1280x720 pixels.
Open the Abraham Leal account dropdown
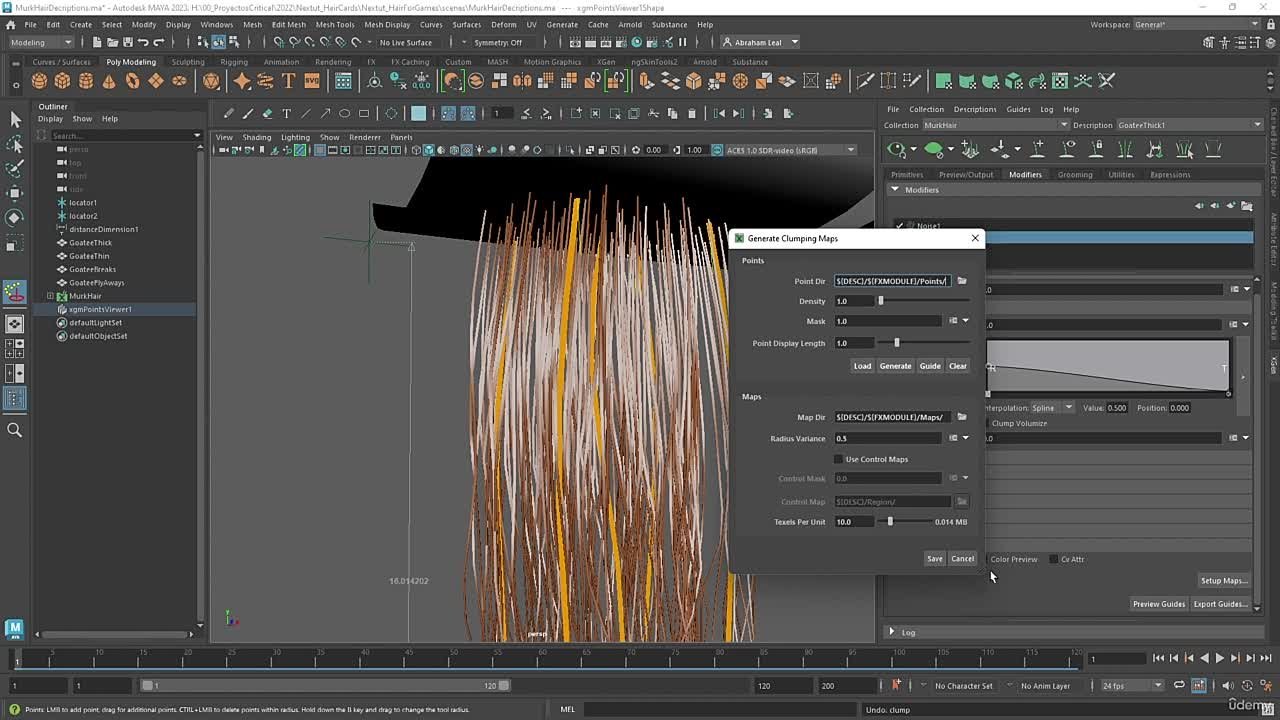(x=760, y=42)
